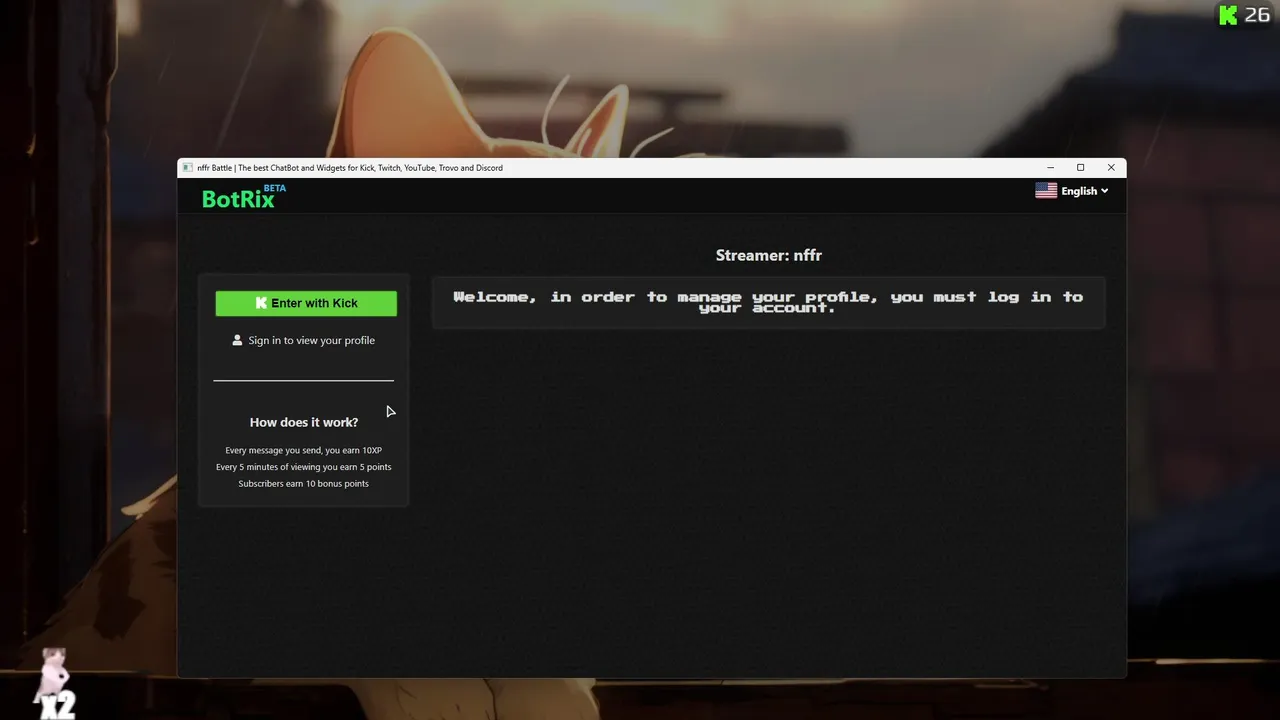Viewport: 1280px width, 720px height.
Task: Maximize the BotRix window
Action: tap(1080, 168)
